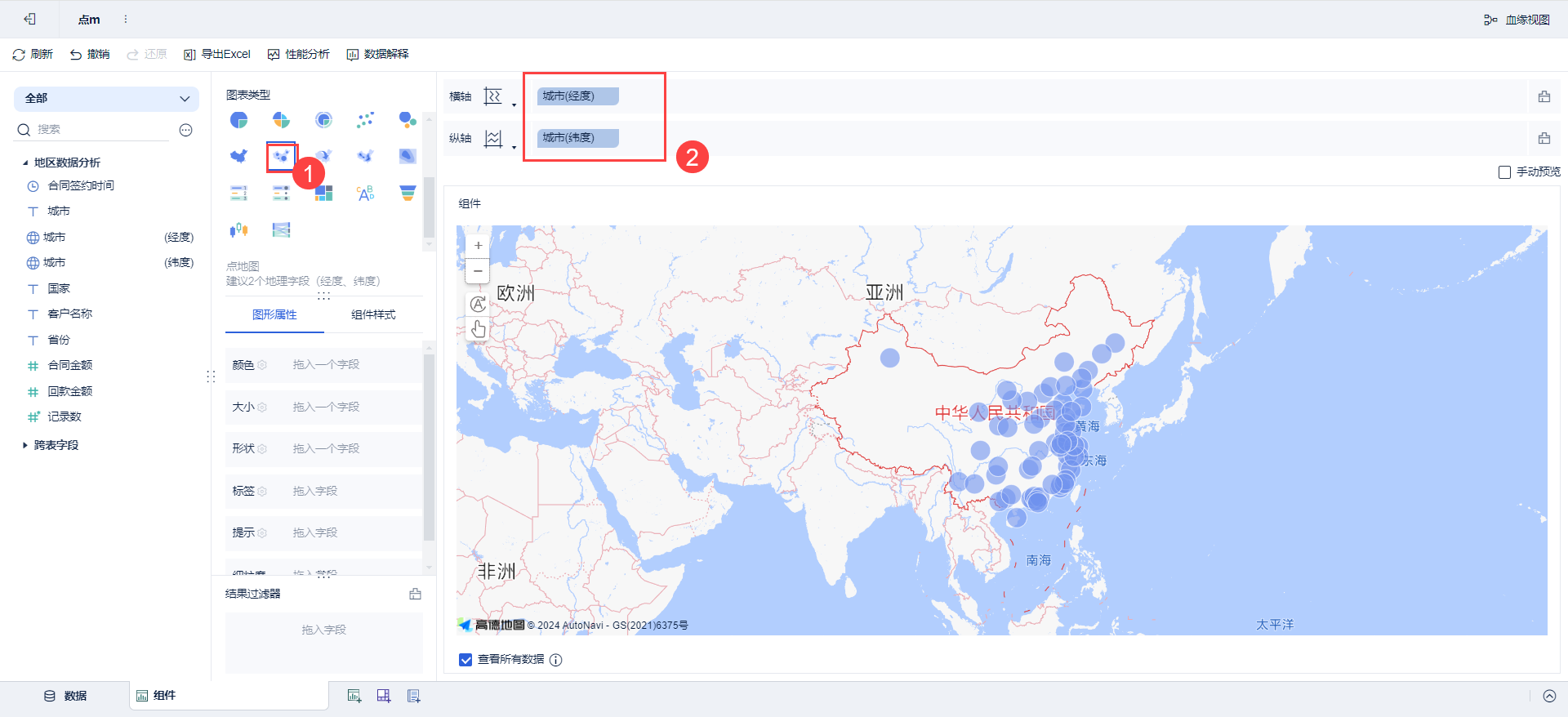Click the add dashboard icon in bottom bar
Viewport: 1568px width, 717px height.
384,696
